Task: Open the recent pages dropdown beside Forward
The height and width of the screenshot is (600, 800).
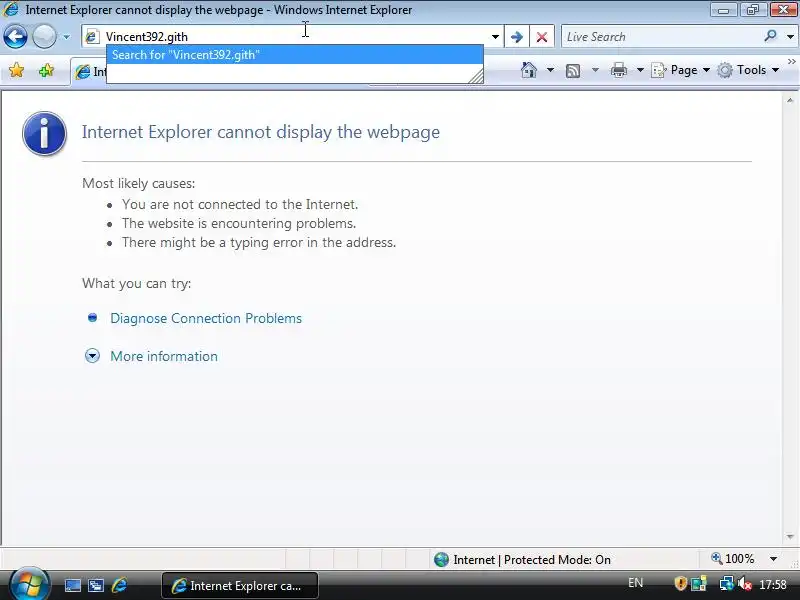Action: tap(66, 37)
